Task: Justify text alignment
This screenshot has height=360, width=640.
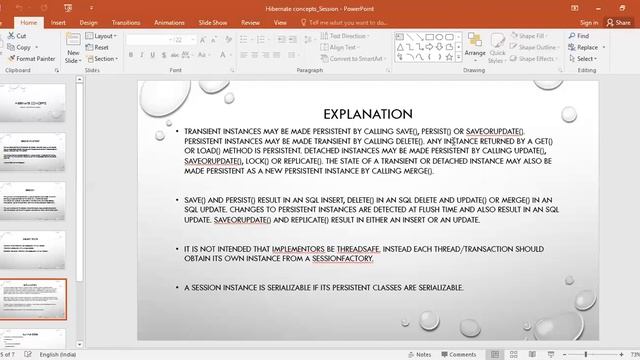Action: coord(277,55)
